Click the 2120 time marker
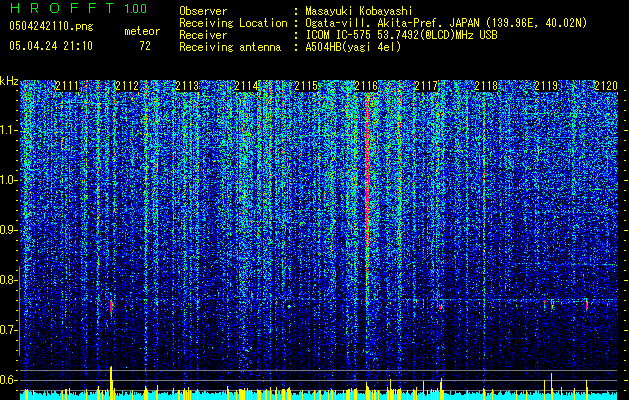 (606, 86)
